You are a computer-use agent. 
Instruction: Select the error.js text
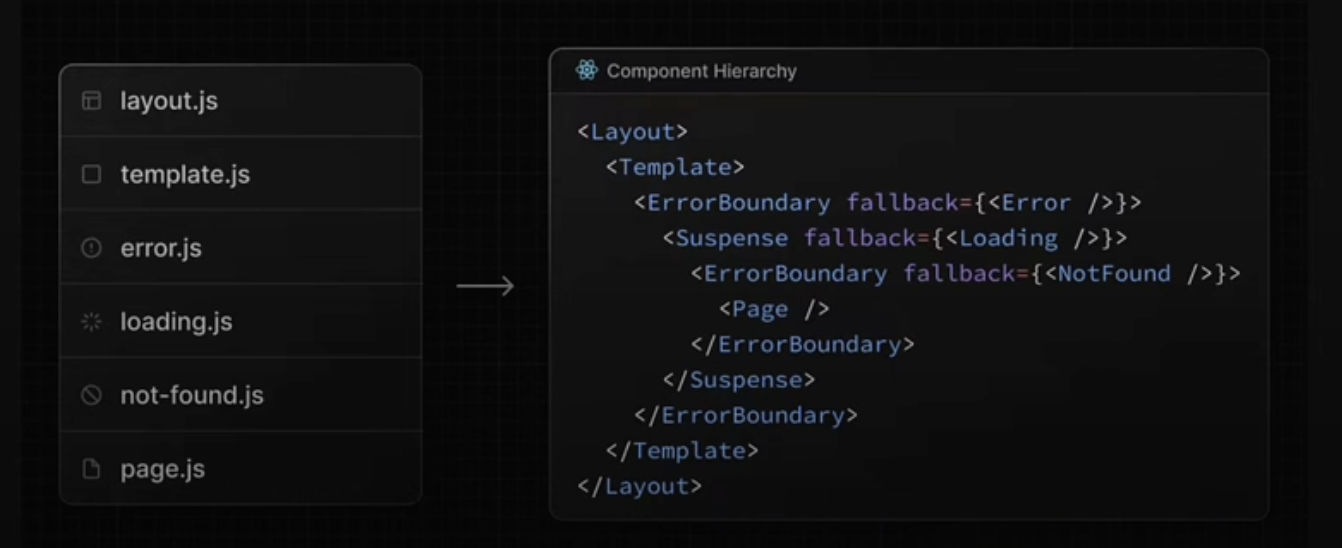(161, 248)
